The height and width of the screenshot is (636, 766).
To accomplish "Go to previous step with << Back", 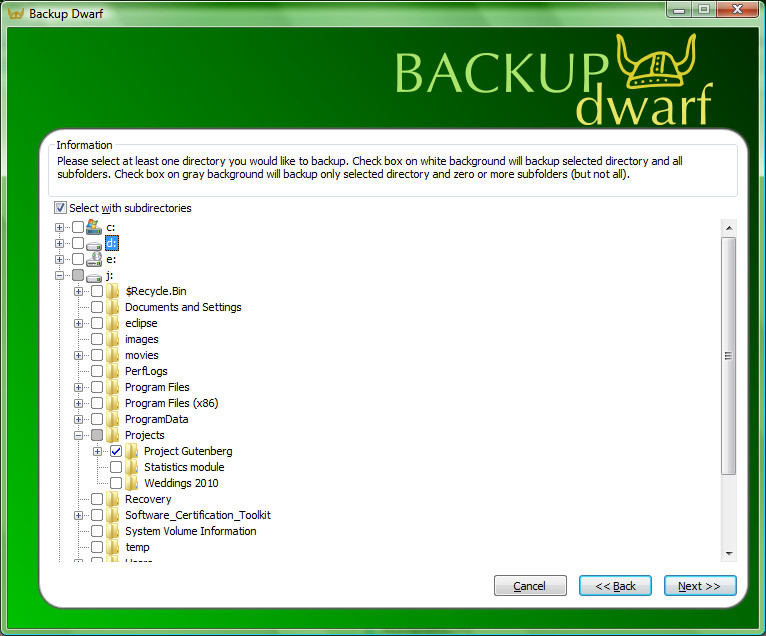I will pyautogui.click(x=615, y=586).
